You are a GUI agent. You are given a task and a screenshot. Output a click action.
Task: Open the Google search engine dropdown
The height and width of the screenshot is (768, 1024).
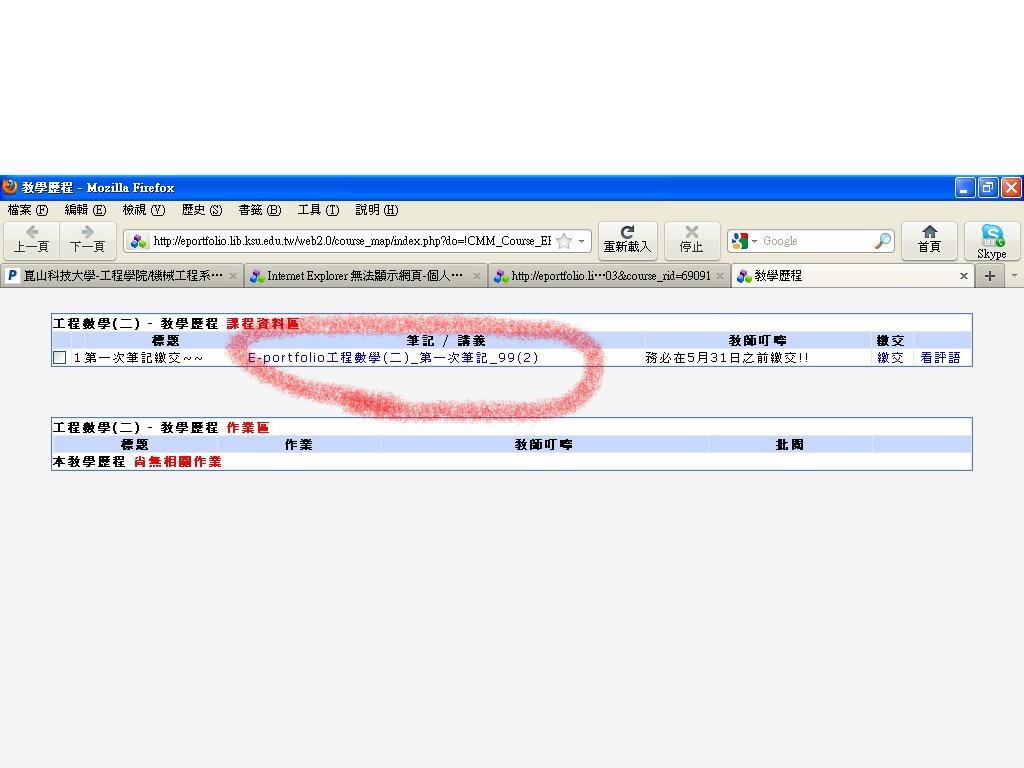pyautogui.click(x=744, y=241)
